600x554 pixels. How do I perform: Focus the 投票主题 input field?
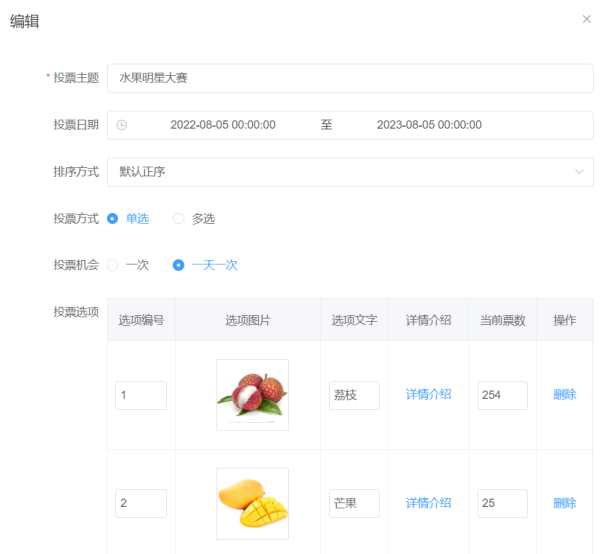(x=350, y=78)
